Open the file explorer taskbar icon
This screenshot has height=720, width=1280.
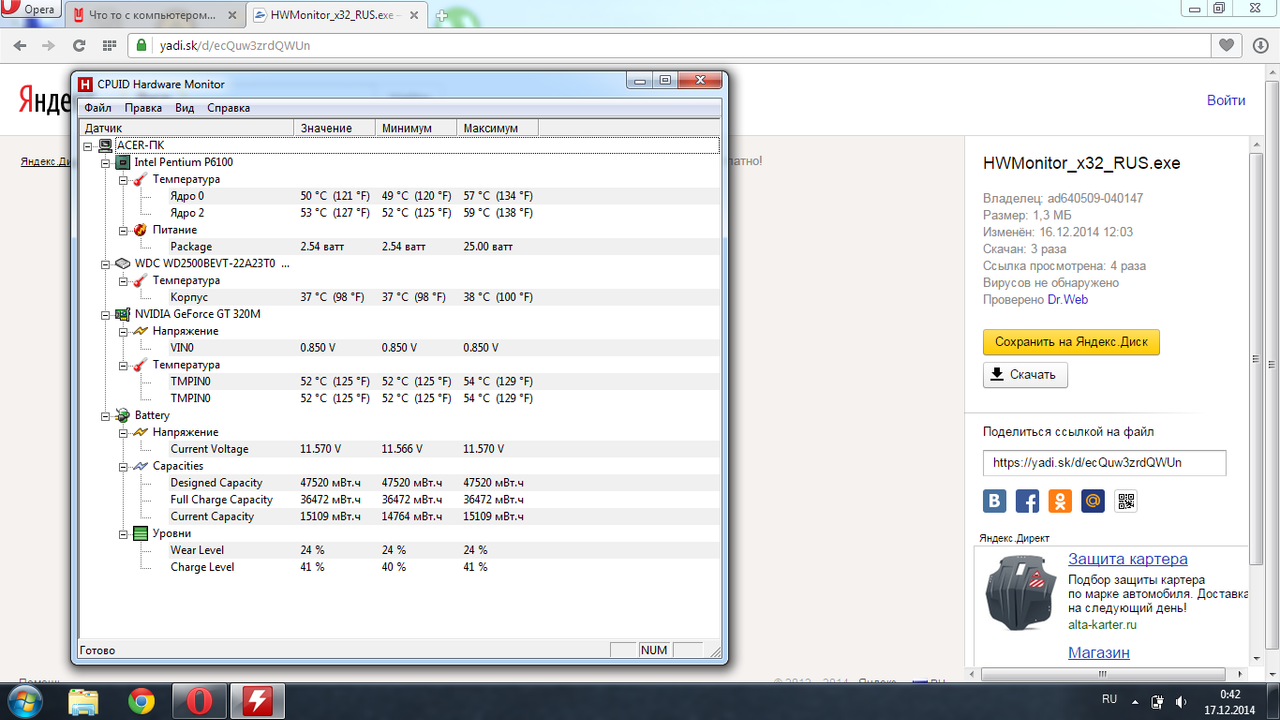point(84,702)
